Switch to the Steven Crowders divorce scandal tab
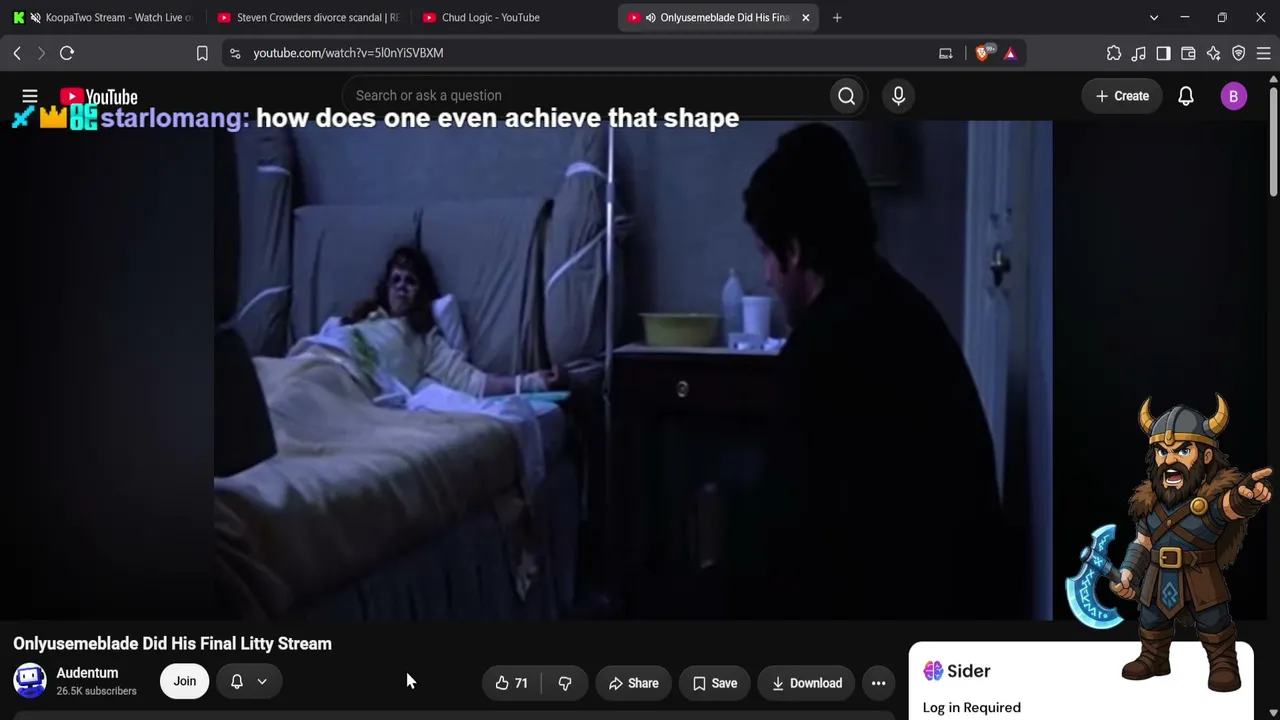Screen dimensions: 1280x720 308,17
